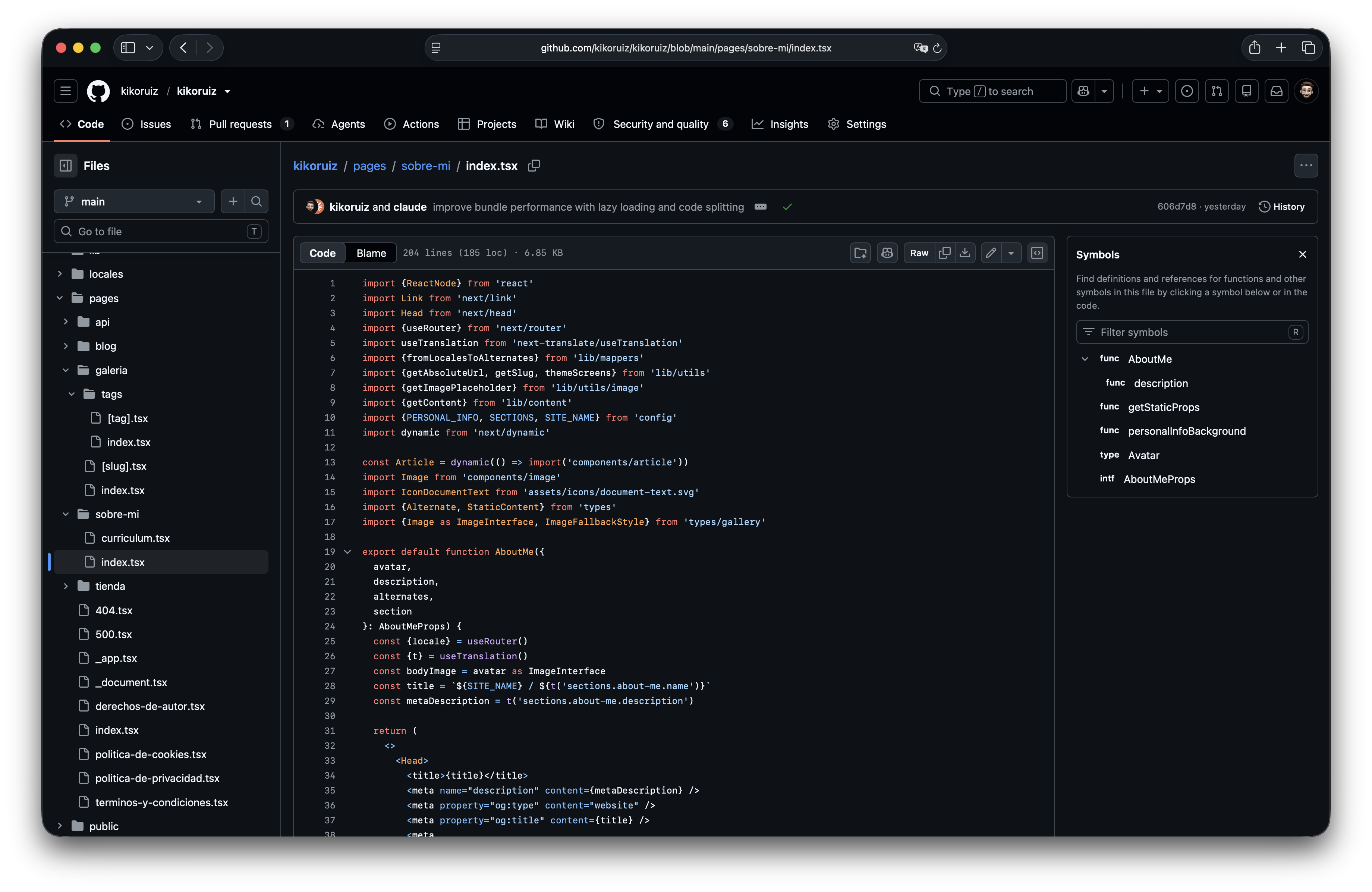Screen dimensions: 1372x892
Task: Open more edit options dropdown next to pencil
Action: (x=1011, y=252)
